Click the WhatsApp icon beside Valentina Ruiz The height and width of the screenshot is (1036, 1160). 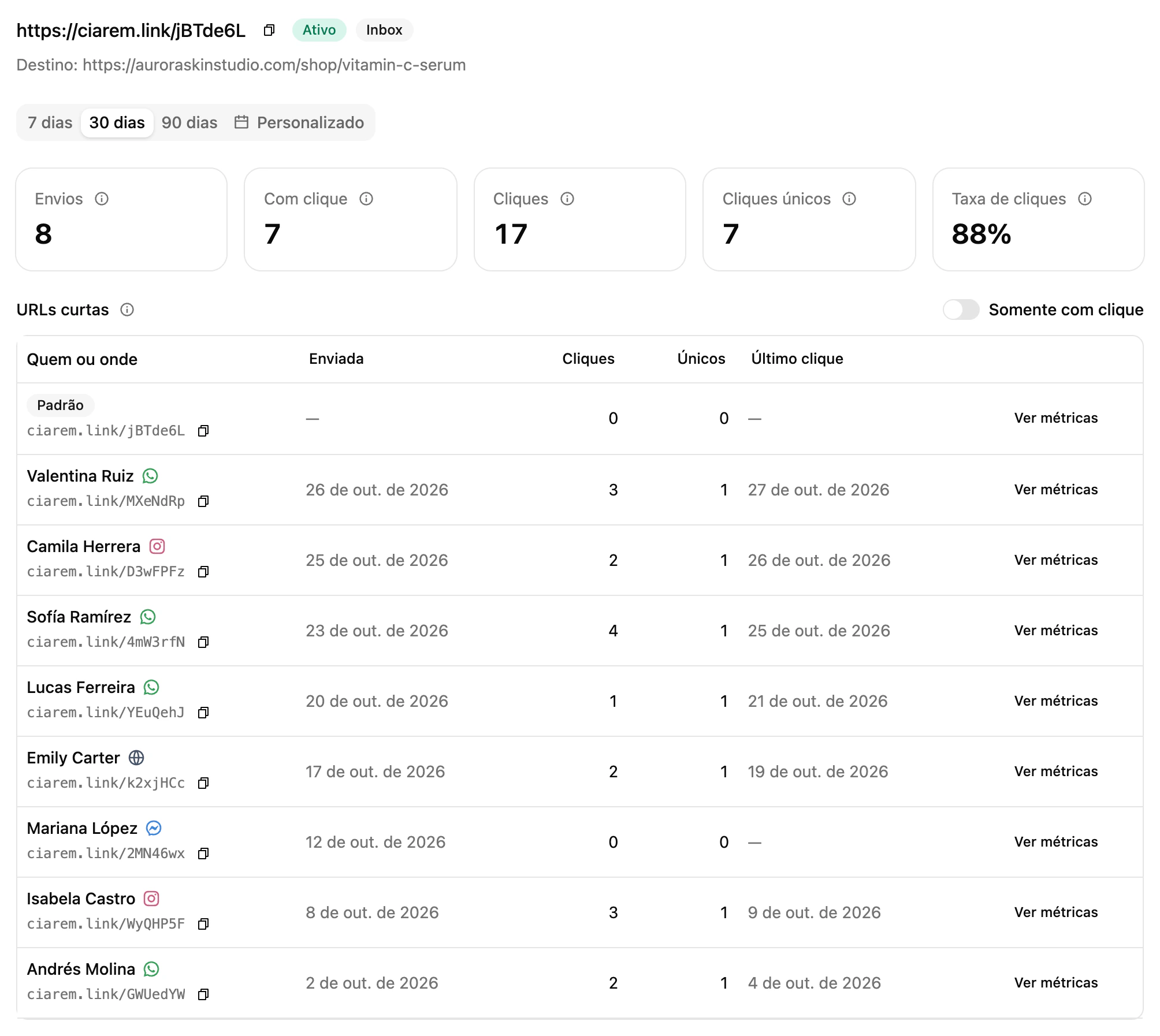tap(150, 476)
